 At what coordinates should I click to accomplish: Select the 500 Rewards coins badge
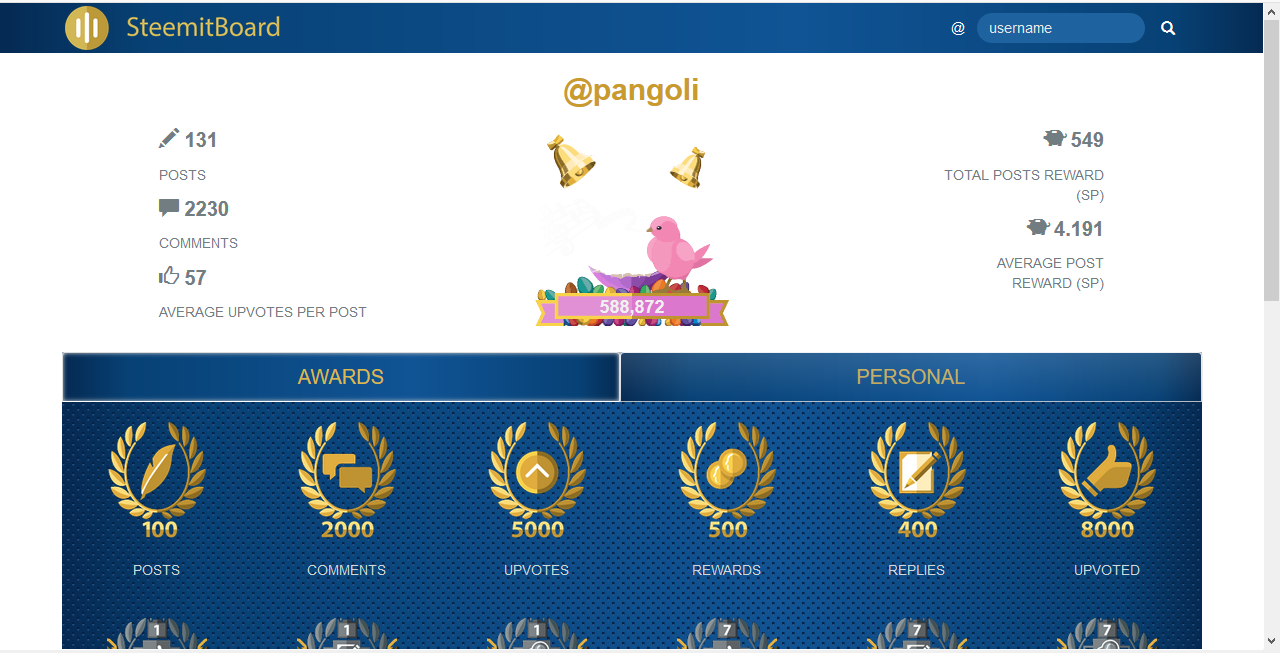[x=727, y=480]
